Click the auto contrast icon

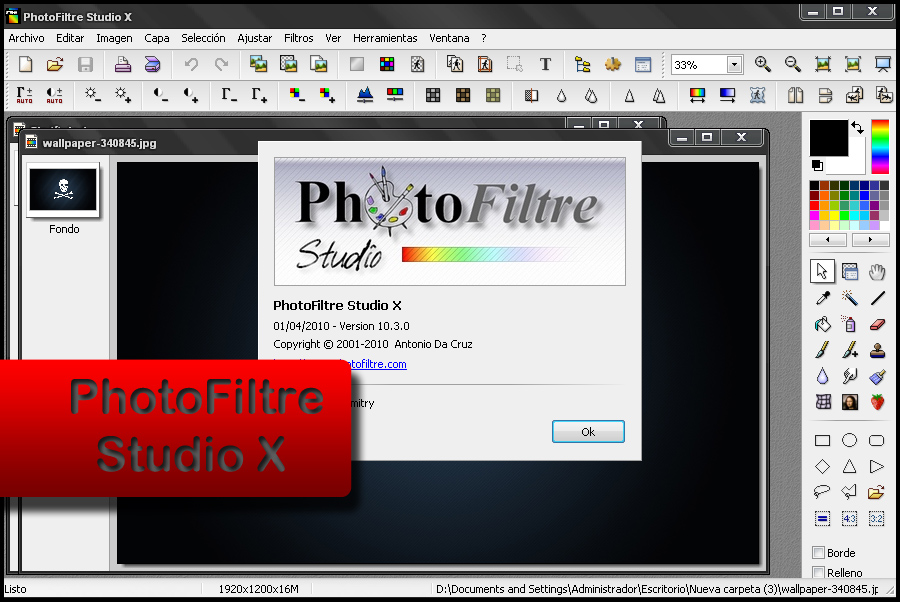coord(55,95)
